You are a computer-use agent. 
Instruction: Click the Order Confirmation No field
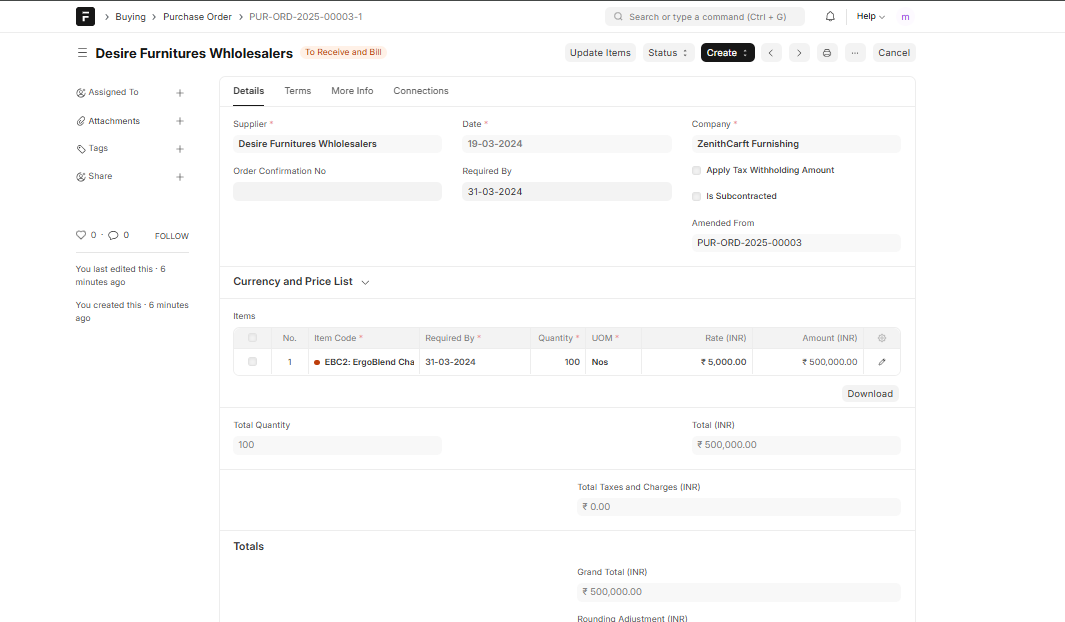click(337, 191)
